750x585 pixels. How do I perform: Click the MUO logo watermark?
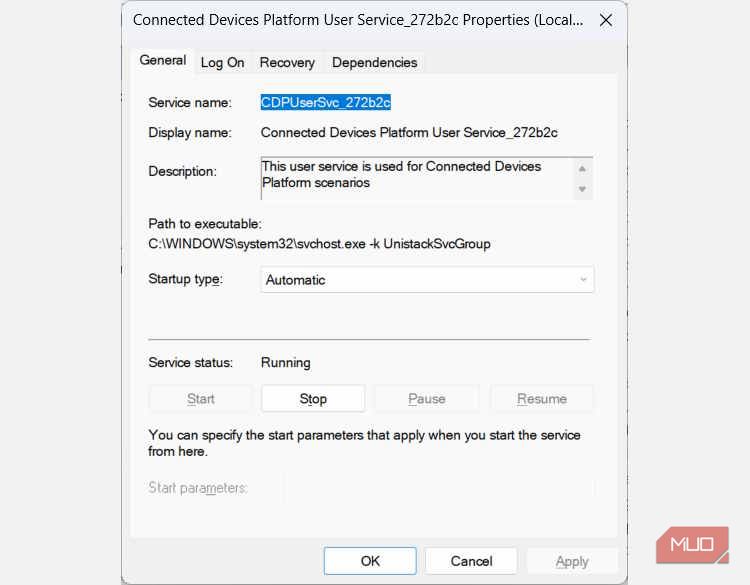692,545
